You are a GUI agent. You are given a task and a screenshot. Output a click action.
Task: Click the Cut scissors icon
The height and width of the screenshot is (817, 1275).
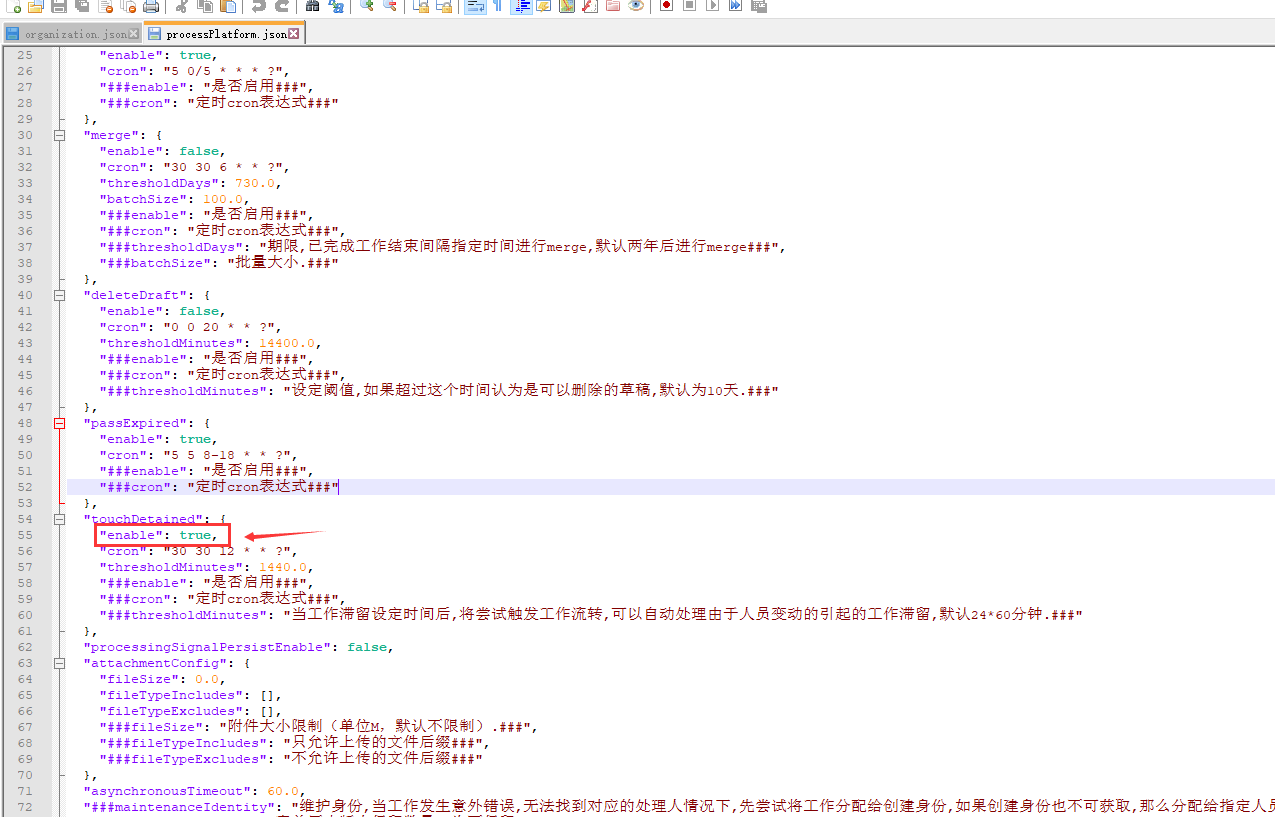(x=181, y=6)
